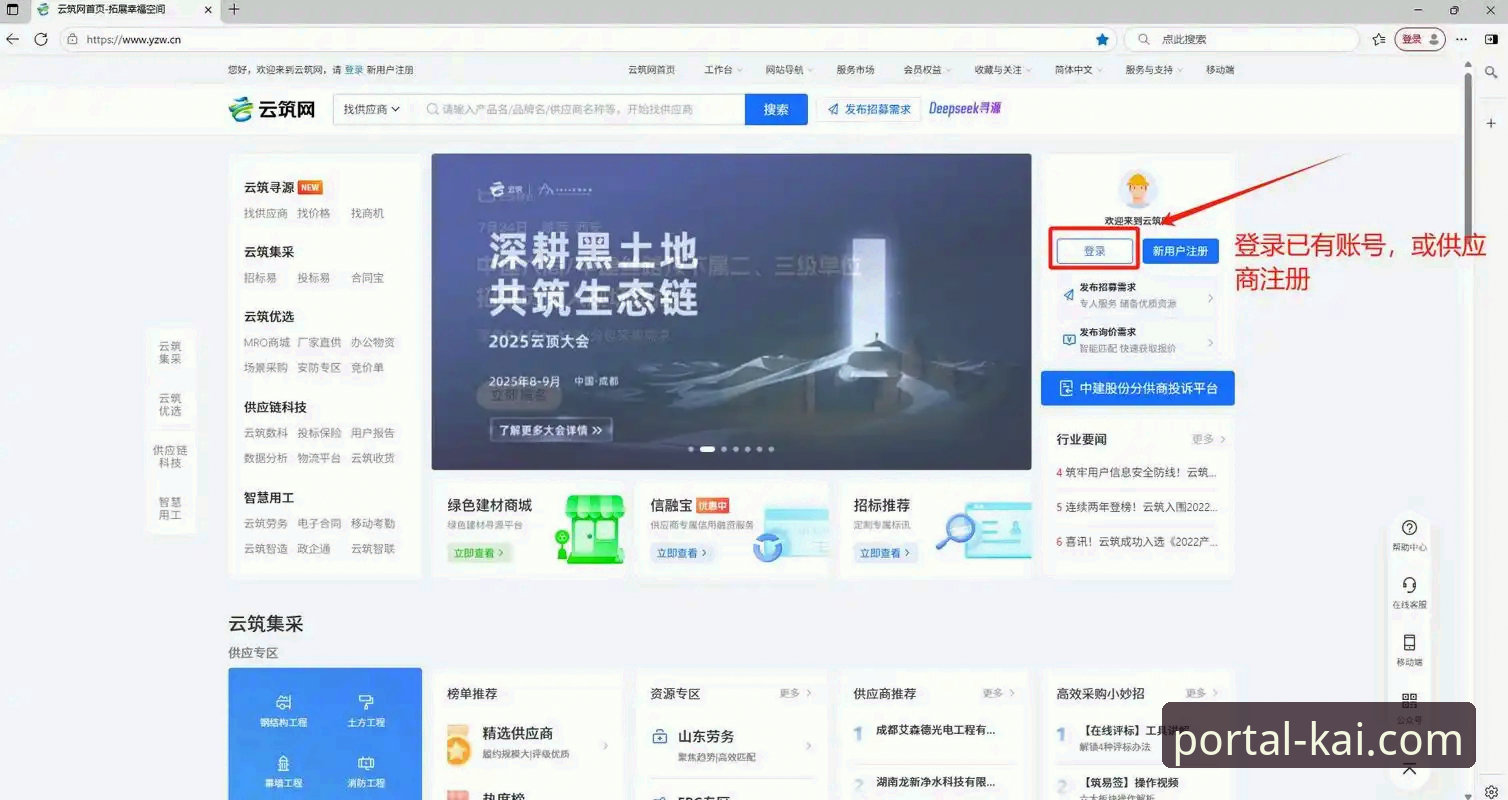Open 服务市场 in top navigation
This screenshot has height=800, width=1508.
pyautogui.click(x=855, y=70)
